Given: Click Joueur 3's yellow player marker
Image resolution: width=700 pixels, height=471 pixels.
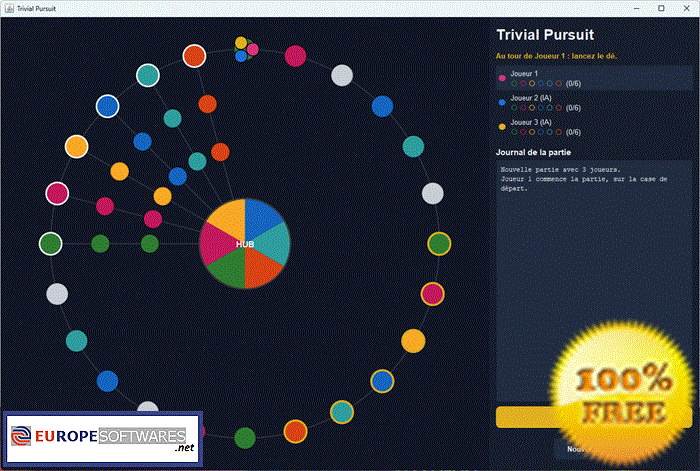Looking at the screenshot, I should point(502,127).
